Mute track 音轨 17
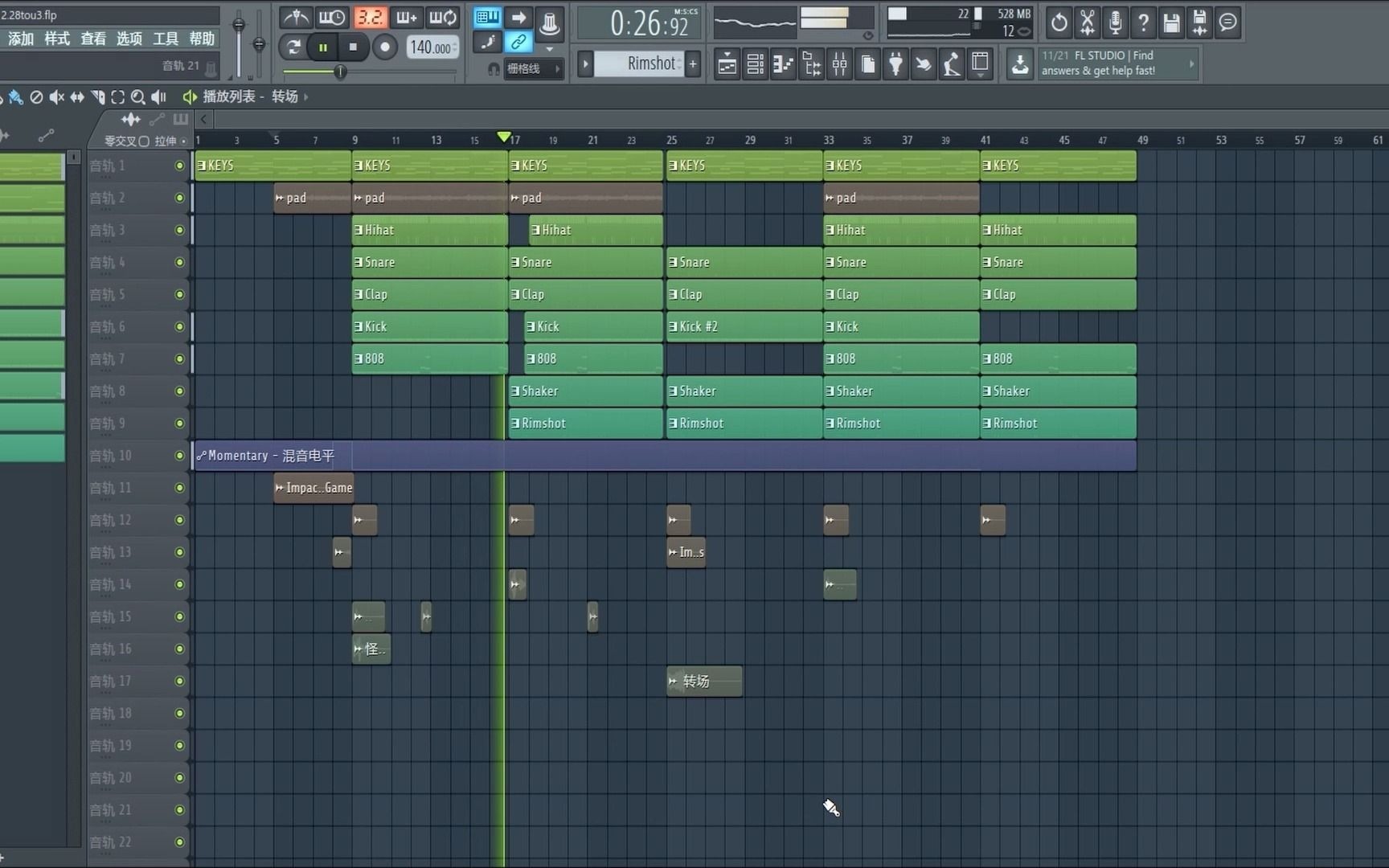 [x=179, y=681]
